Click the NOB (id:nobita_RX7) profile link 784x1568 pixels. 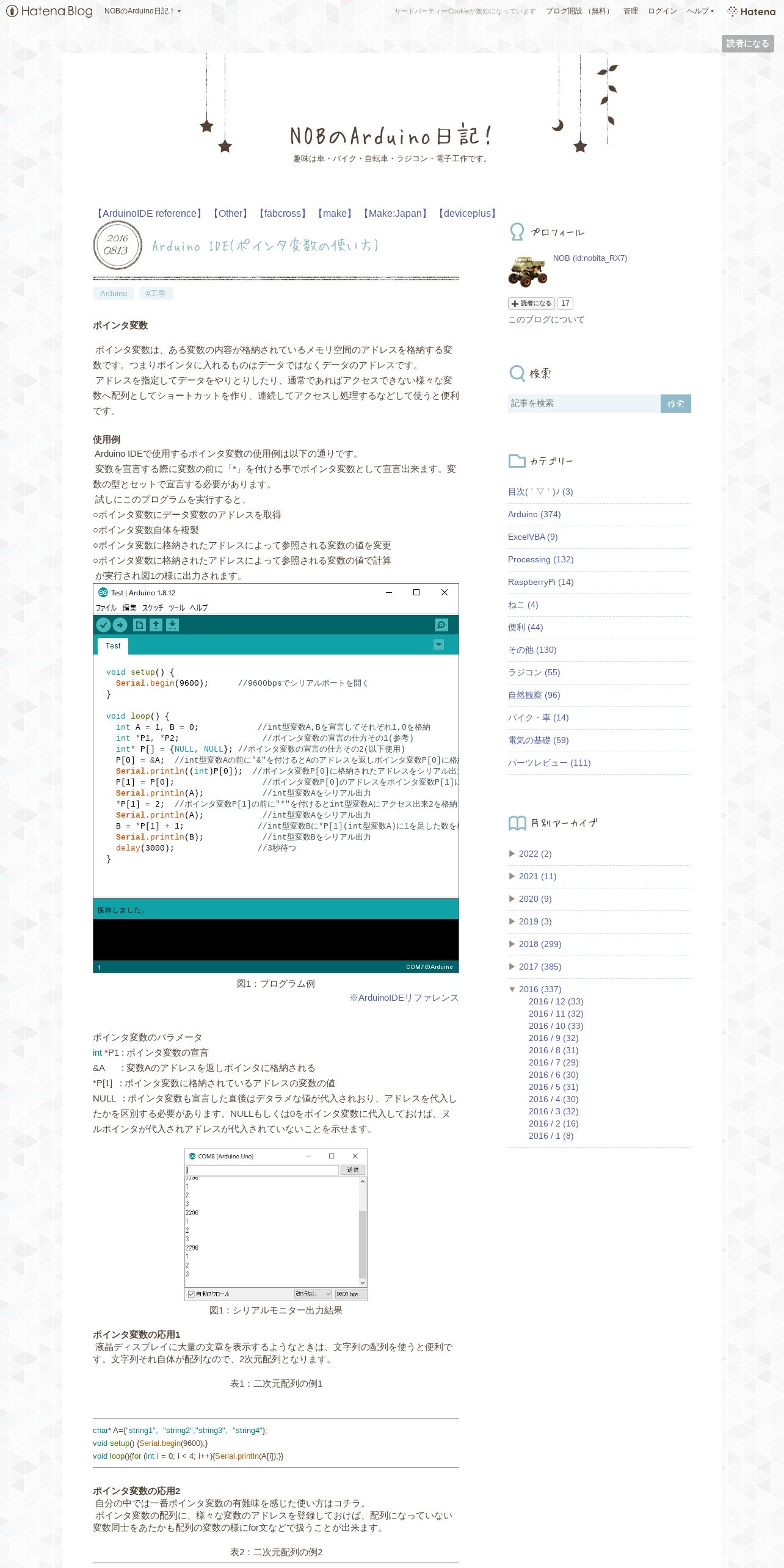590,258
